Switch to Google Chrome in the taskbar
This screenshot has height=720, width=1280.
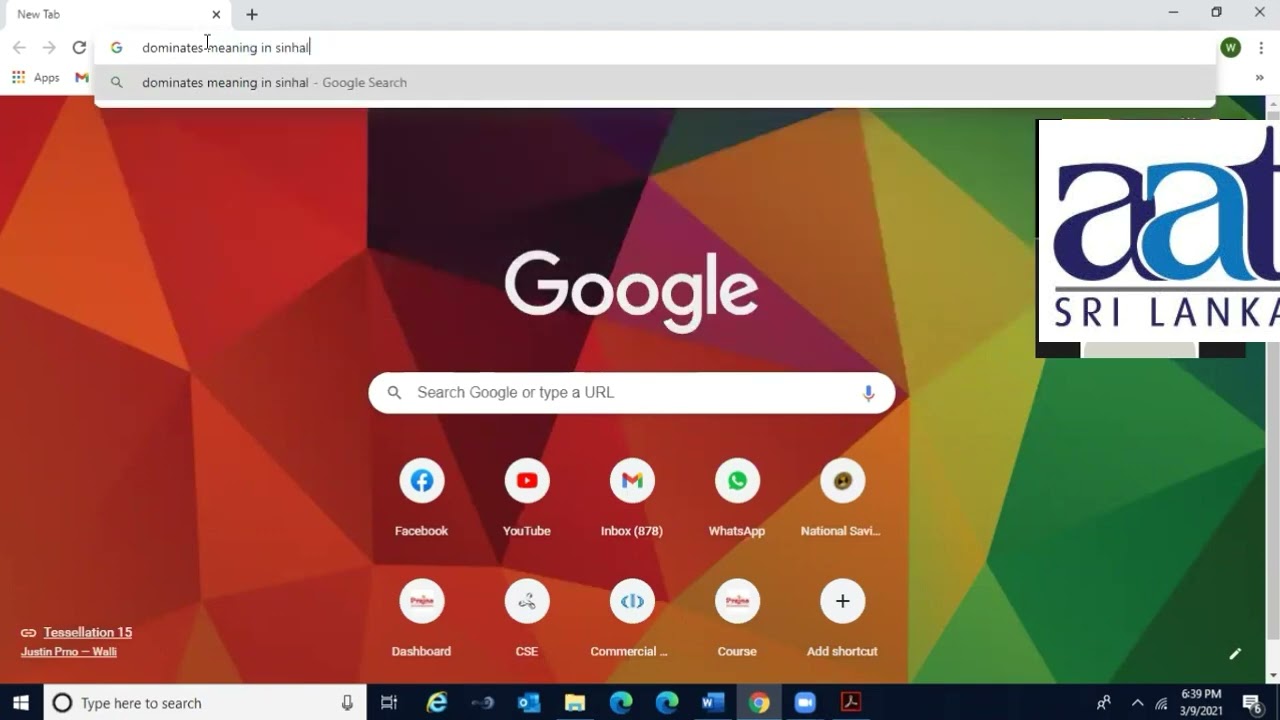[x=759, y=703]
